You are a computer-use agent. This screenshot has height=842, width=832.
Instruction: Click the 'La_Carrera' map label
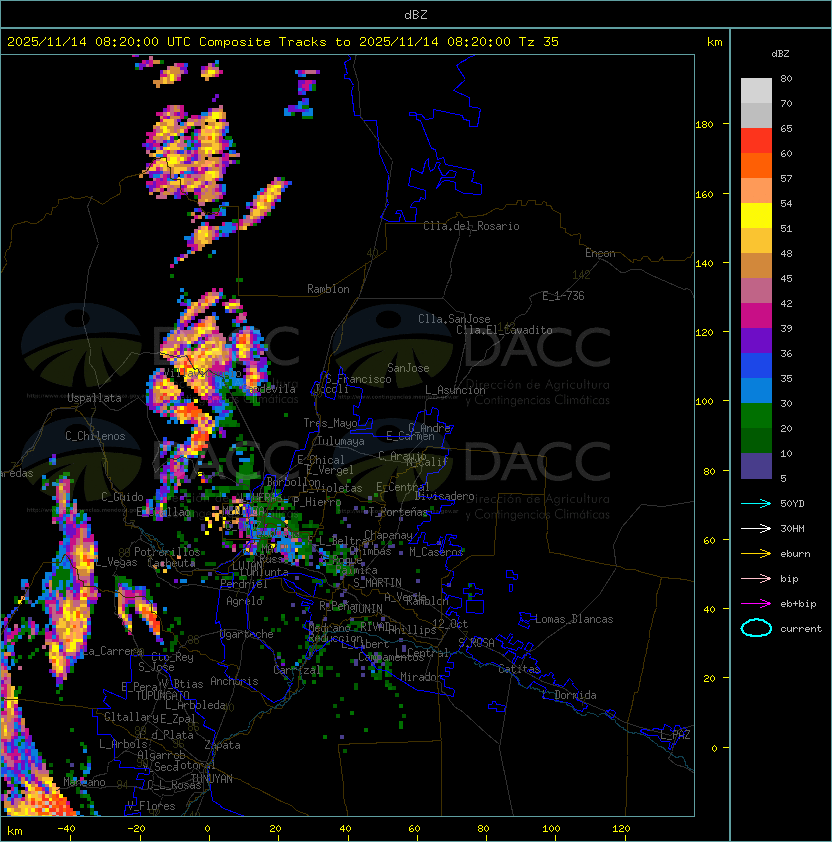(x=113, y=651)
